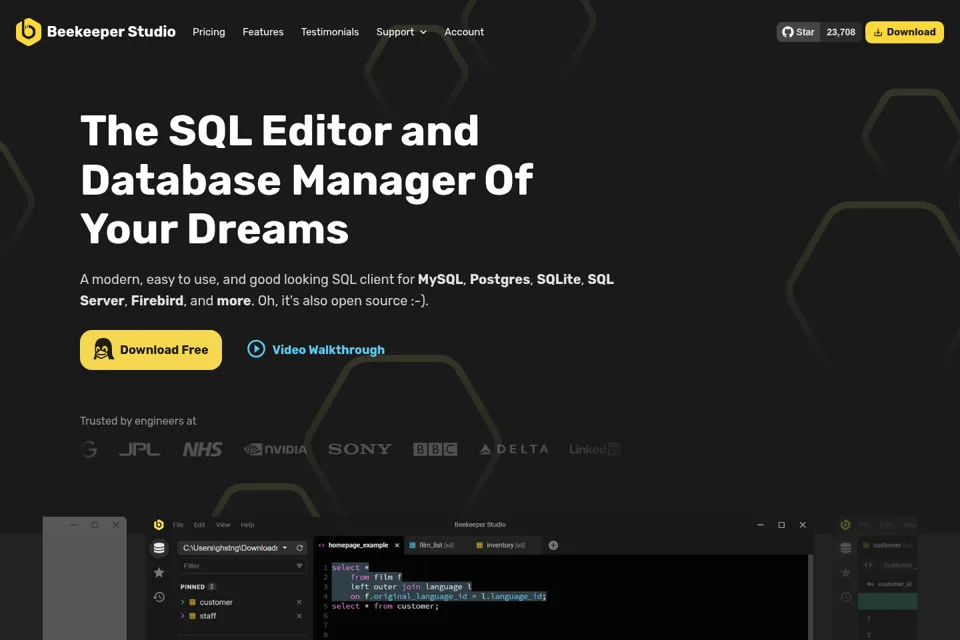Expand the Support dropdown menu
Screen dimensions: 960x640
(401, 32)
